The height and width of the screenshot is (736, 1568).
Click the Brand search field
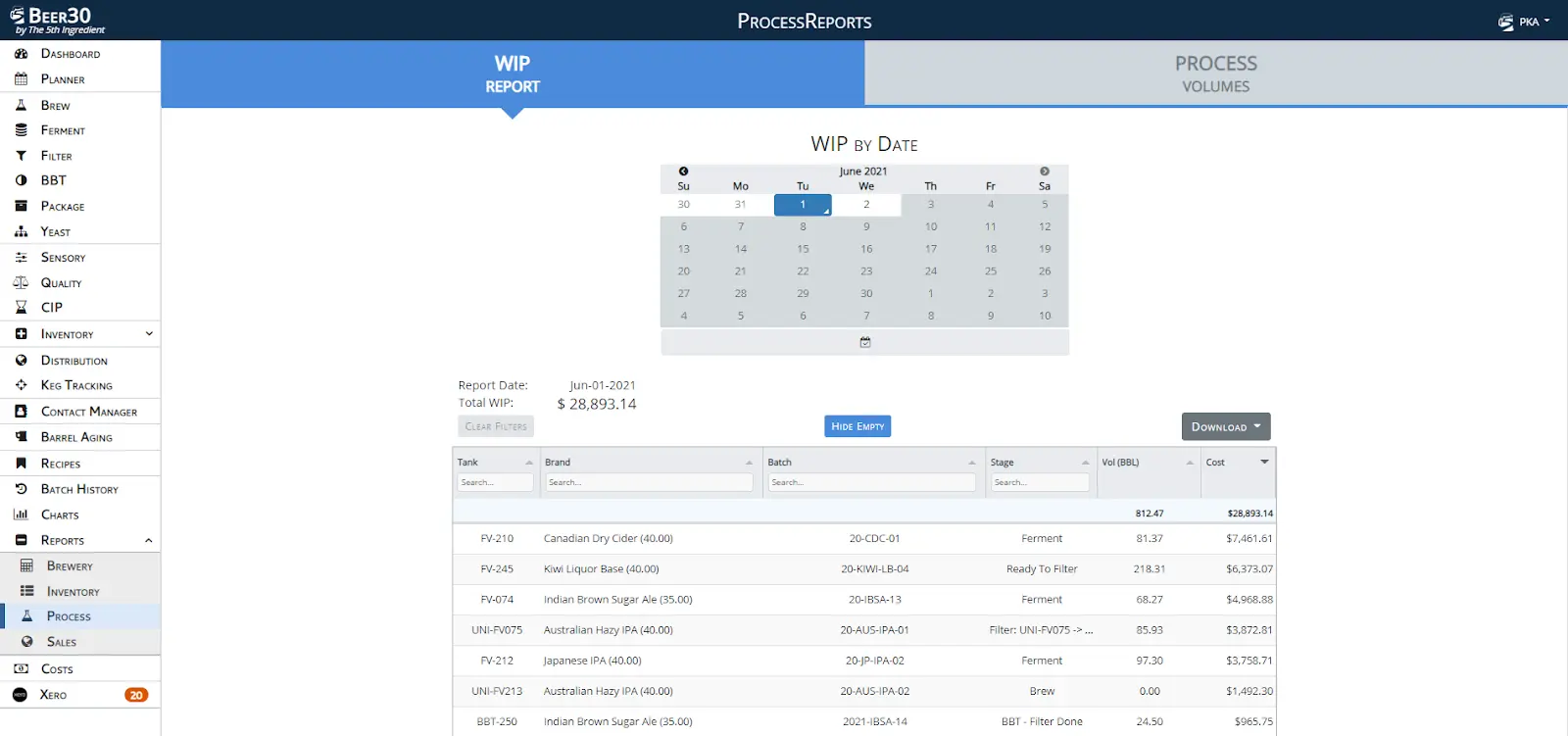[x=649, y=482]
